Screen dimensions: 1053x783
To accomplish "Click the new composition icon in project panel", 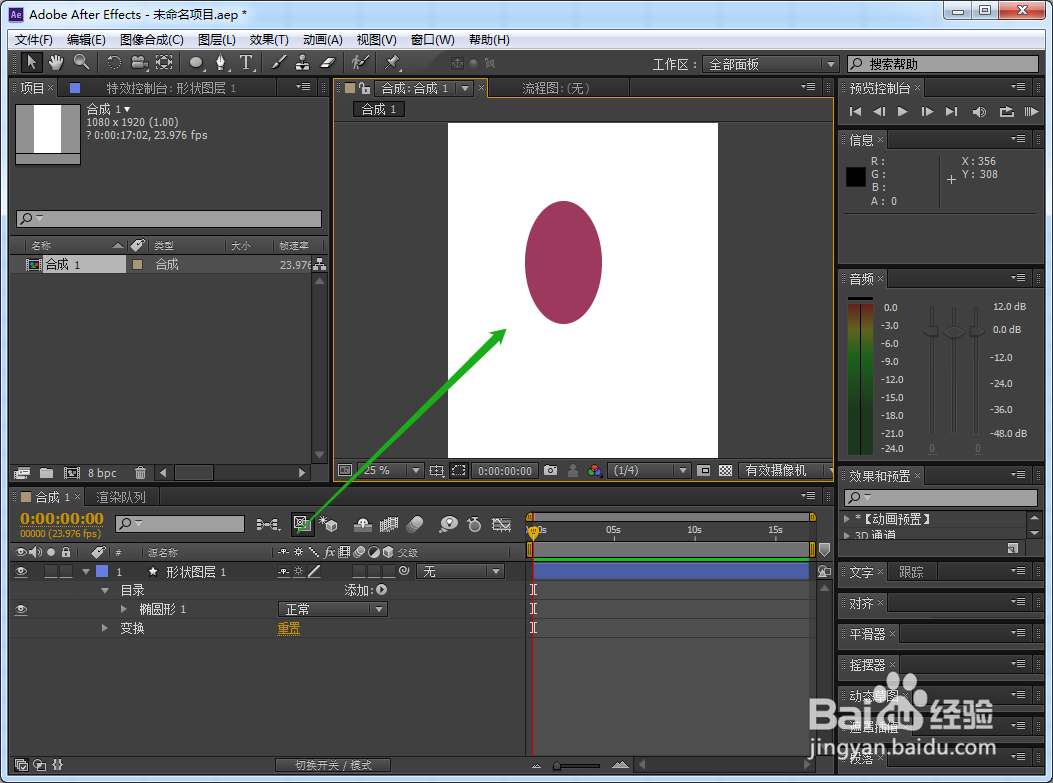I will [72, 473].
